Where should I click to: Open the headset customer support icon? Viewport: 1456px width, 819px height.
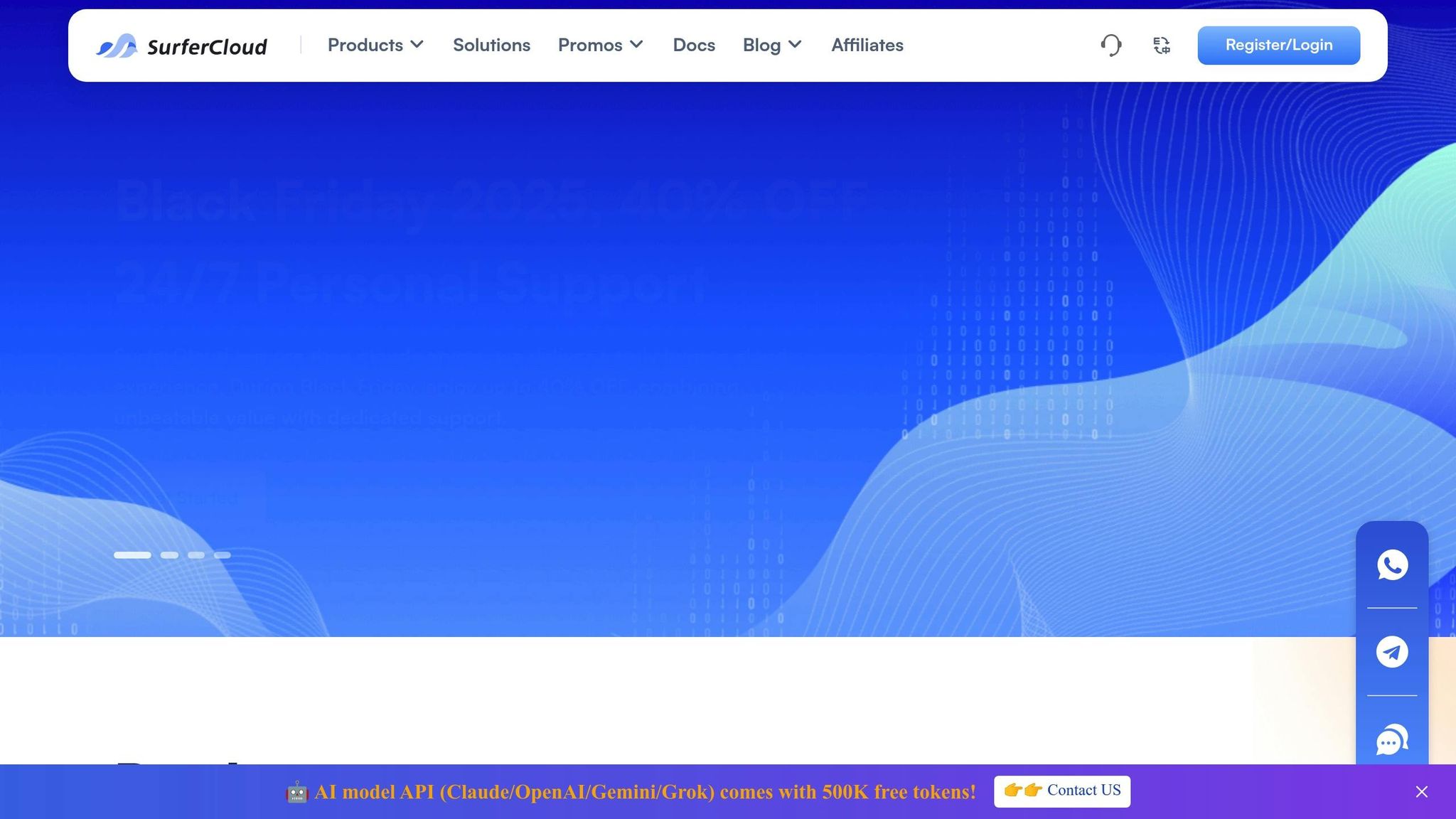[1111, 45]
